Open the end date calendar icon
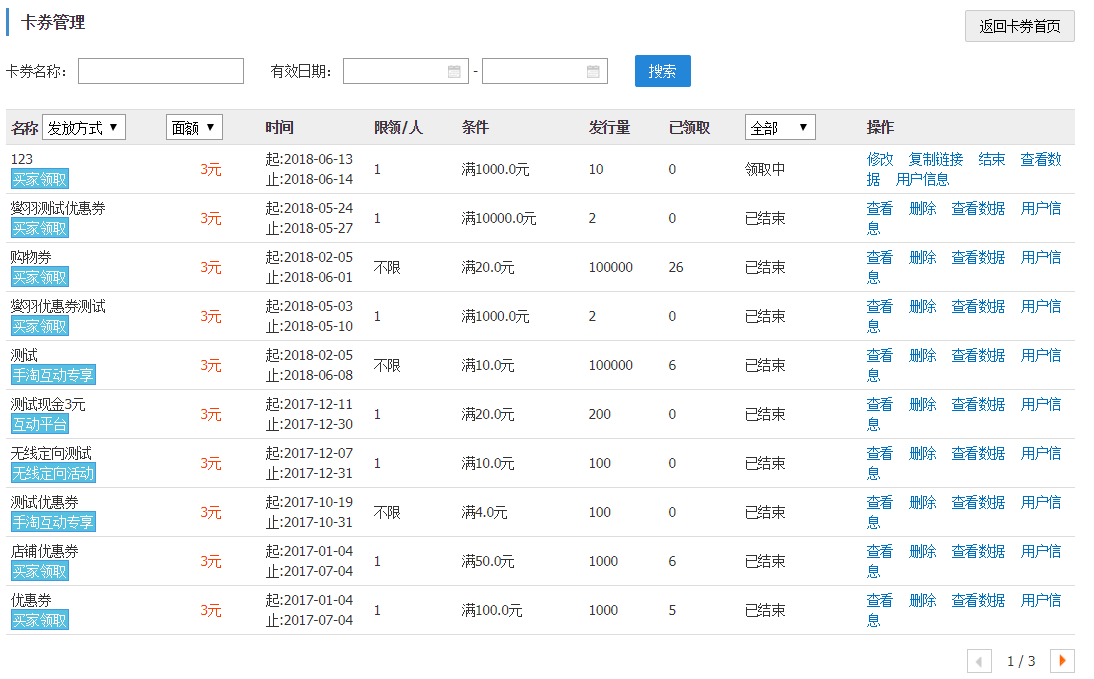 [x=593, y=71]
